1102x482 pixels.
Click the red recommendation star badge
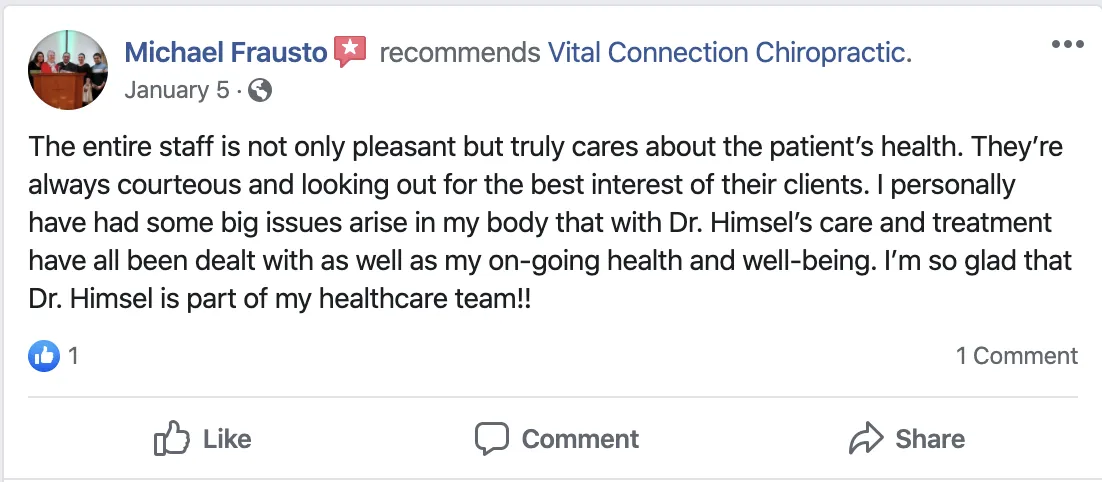350,51
